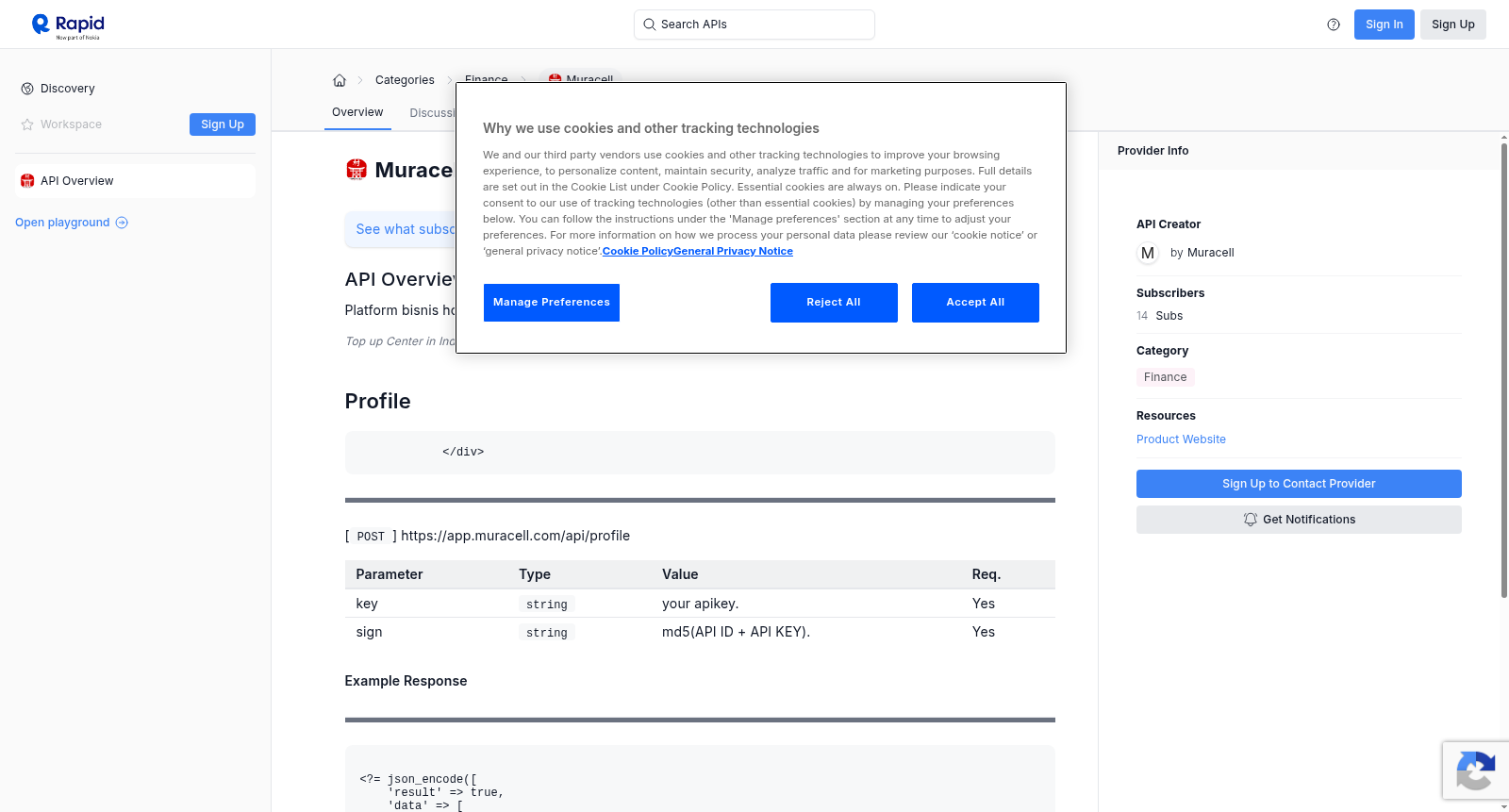This screenshot has width=1509, height=812.
Task: Open the Categories breadcrumb link
Action: (x=405, y=80)
